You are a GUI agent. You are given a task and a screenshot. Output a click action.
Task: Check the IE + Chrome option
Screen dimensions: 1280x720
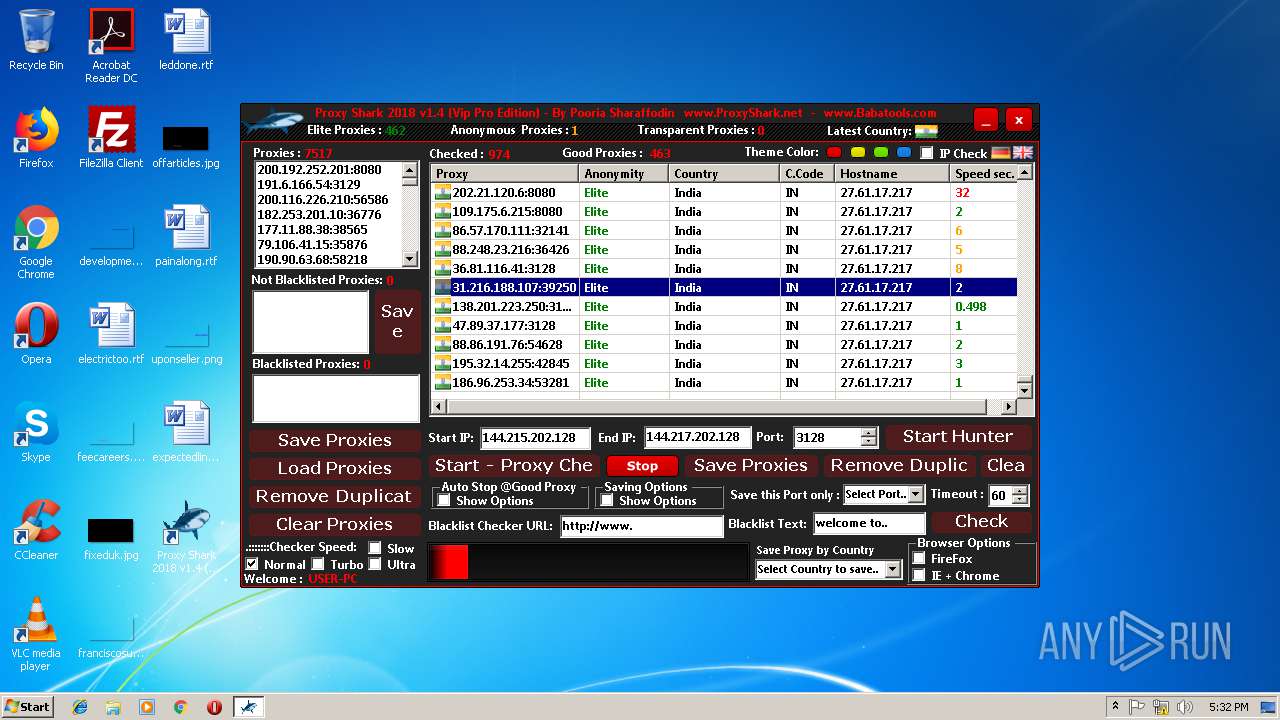pyautogui.click(x=919, y=576)
